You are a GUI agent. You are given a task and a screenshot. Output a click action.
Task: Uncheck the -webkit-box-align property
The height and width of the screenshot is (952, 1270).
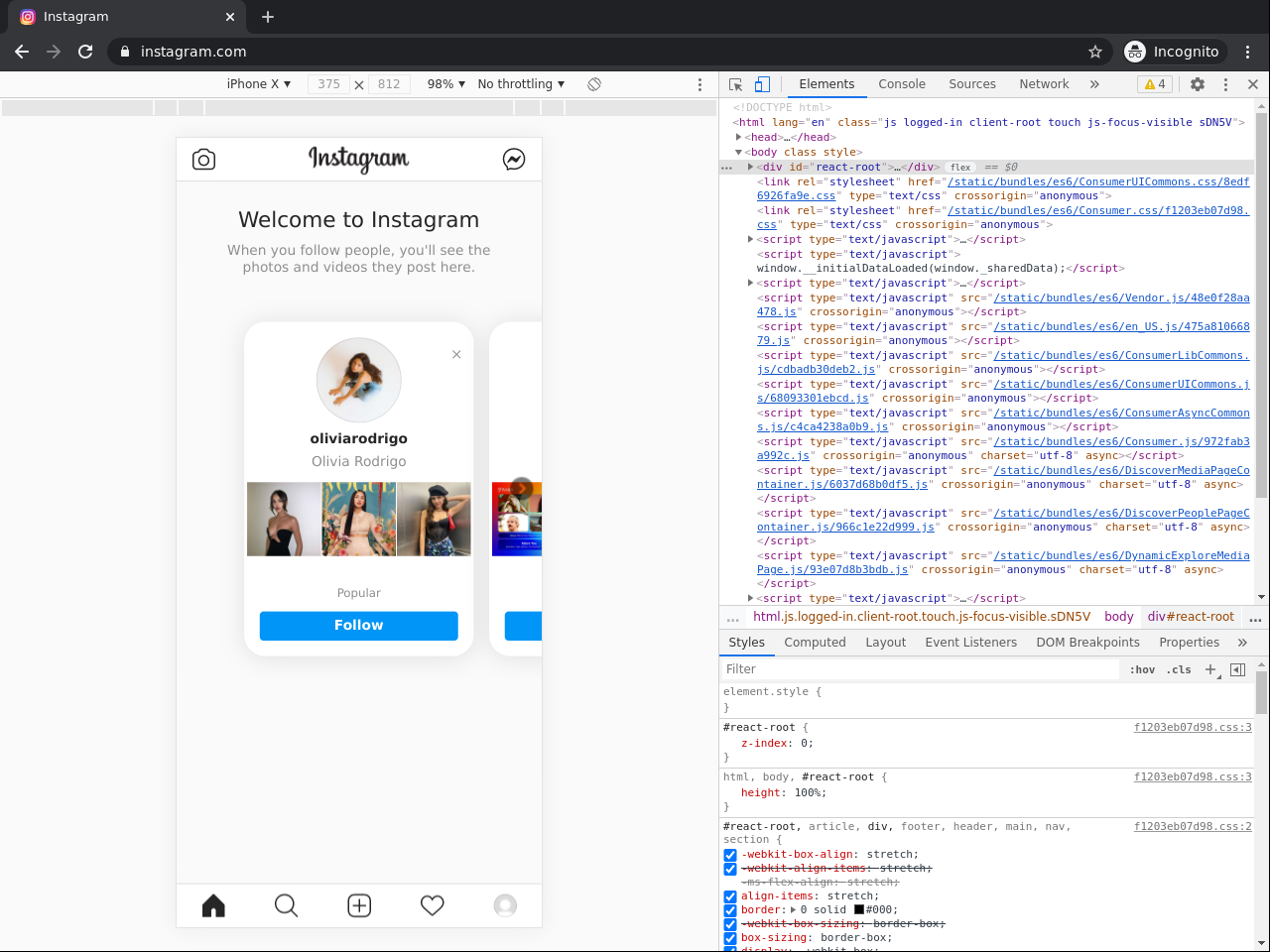730,855
